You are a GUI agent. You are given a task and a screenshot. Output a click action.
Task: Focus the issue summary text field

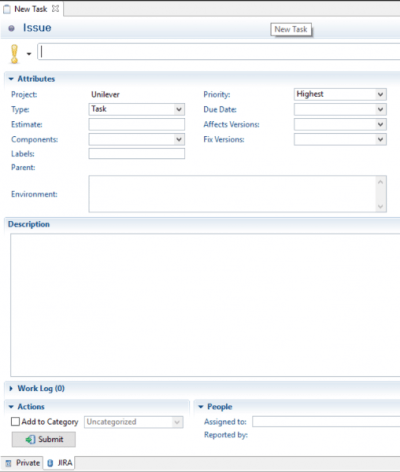[219, 52]
